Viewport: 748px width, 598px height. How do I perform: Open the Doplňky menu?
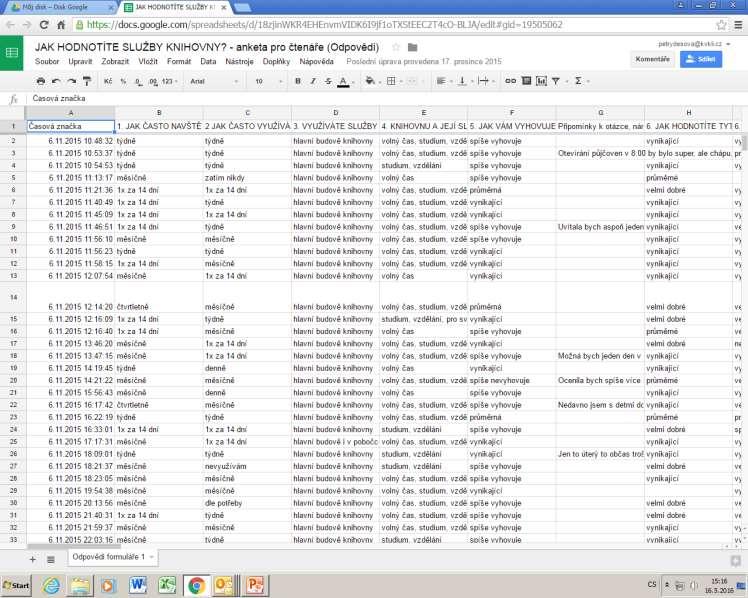(x=276, y=62)
